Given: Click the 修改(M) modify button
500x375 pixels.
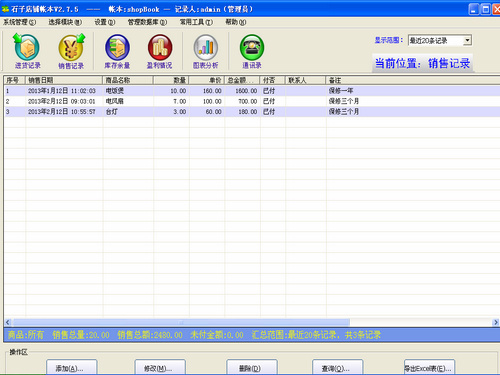Looking at the screenshot, I should [x=160, y=367].
